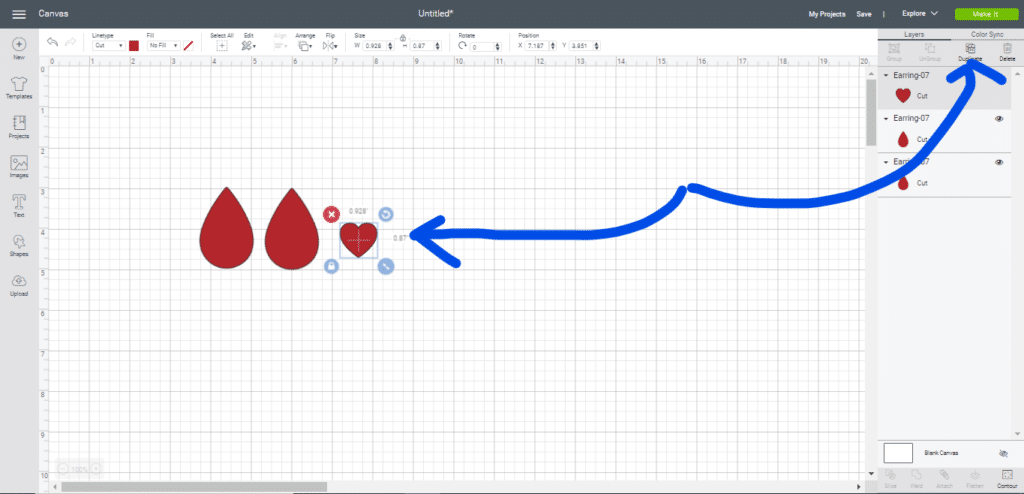Viewport: 1024px width, 494px height.
Task: Duplicate the selected layer
Action: (970, 51)
